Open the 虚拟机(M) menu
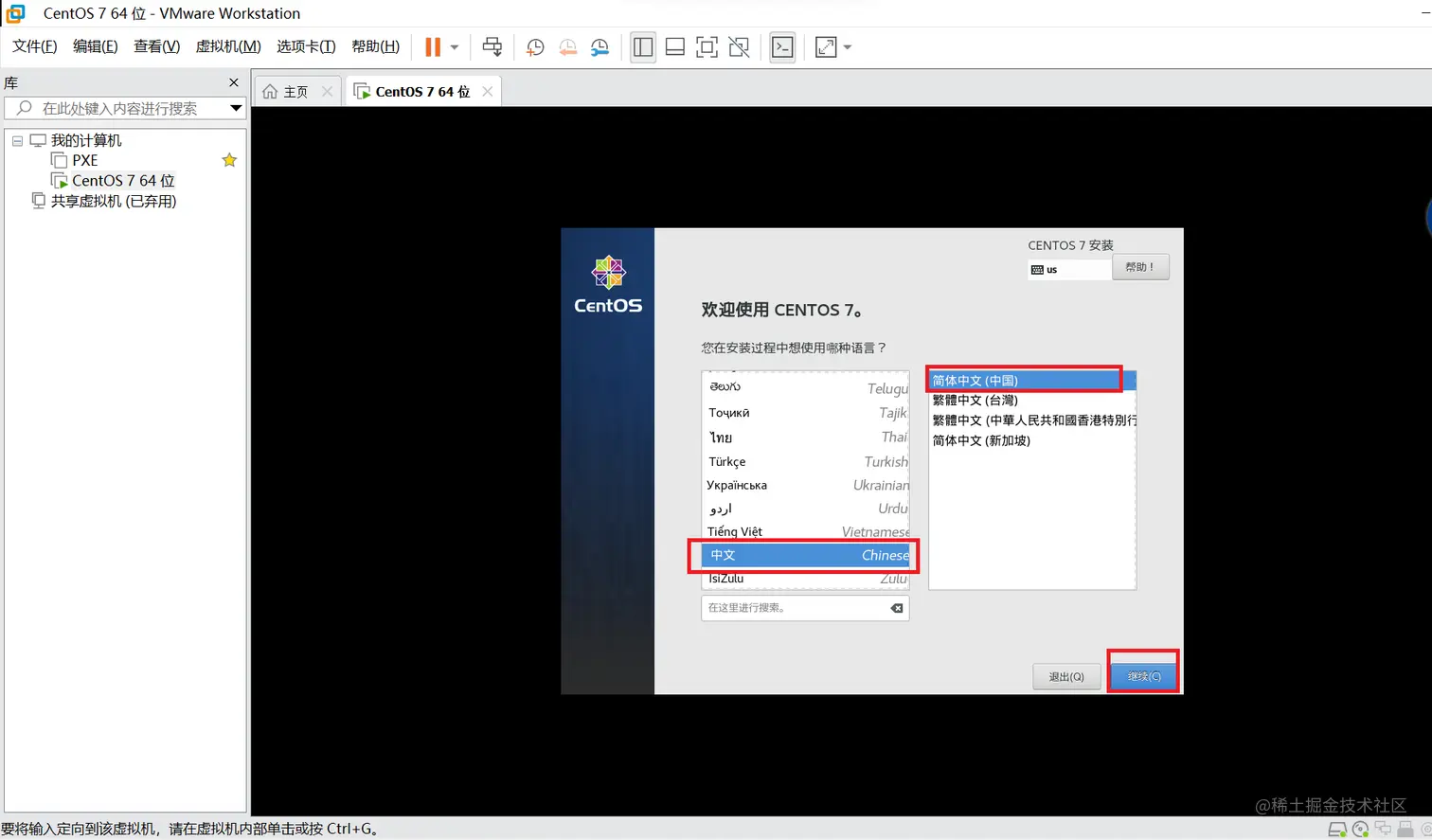This screenshot has height=840, width=1432. click(228, 46)
